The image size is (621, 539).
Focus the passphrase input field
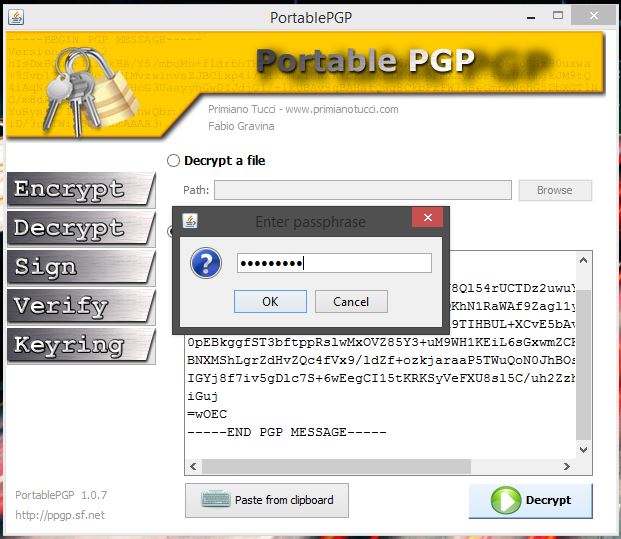tap(334, 263)
